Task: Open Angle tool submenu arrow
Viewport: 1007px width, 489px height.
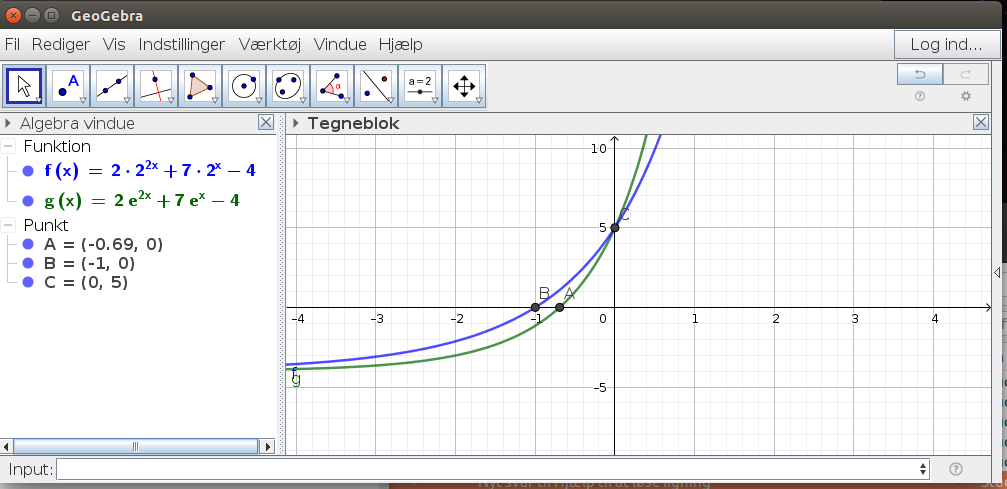Action: [x=347, y=100]
